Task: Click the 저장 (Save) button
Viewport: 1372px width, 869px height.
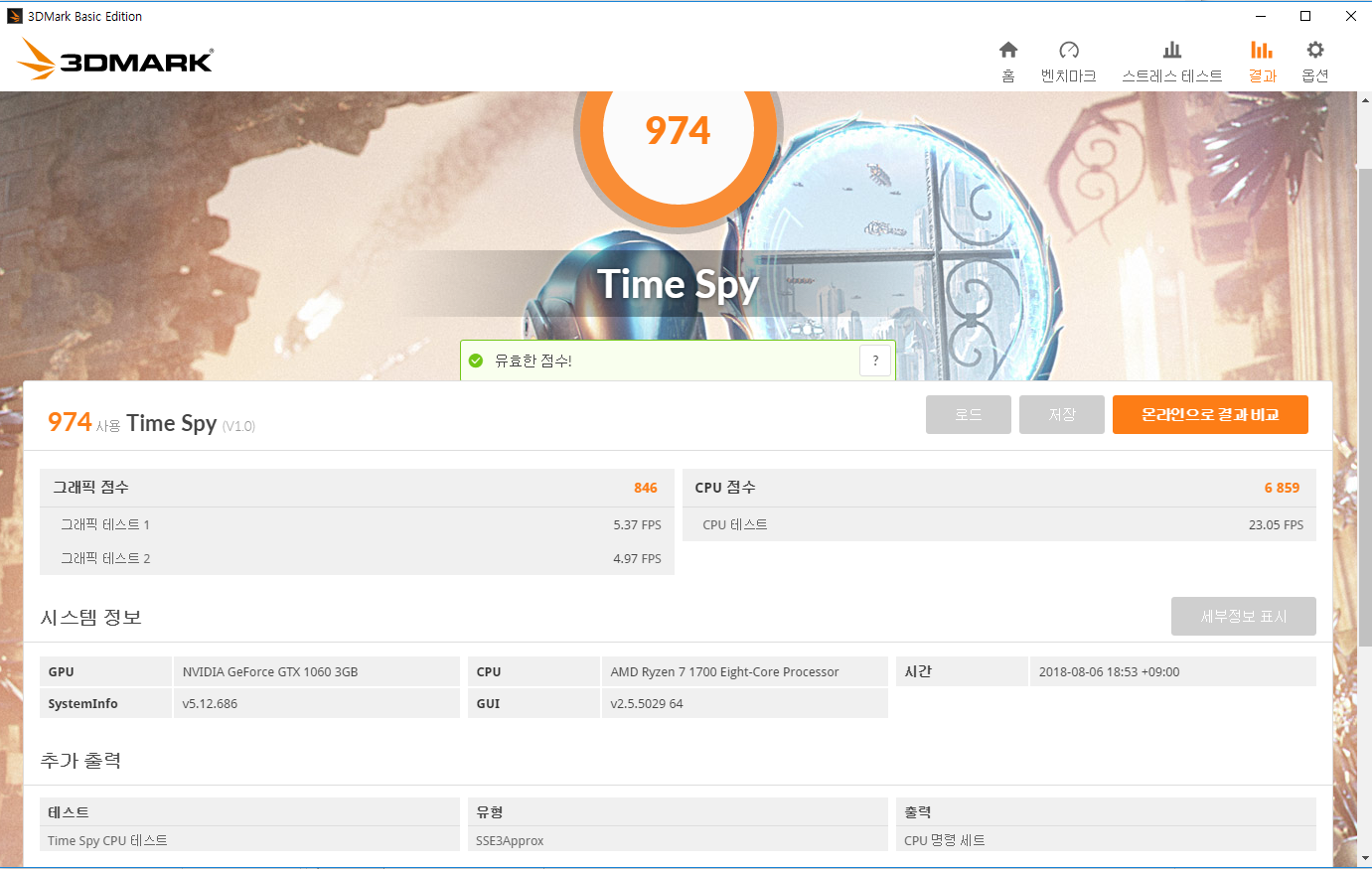Action: coord(1062,415)
